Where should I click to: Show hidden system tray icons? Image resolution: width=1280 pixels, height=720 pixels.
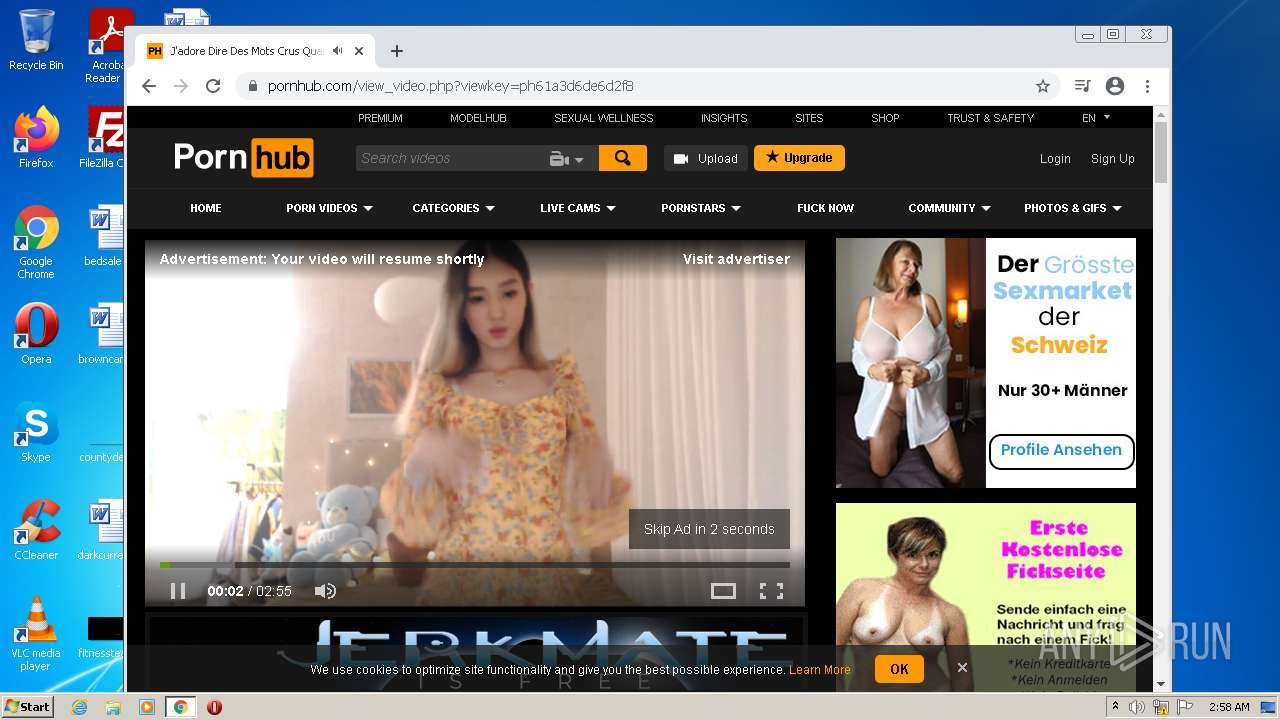pyautogui.click(x=1115, y=707)
